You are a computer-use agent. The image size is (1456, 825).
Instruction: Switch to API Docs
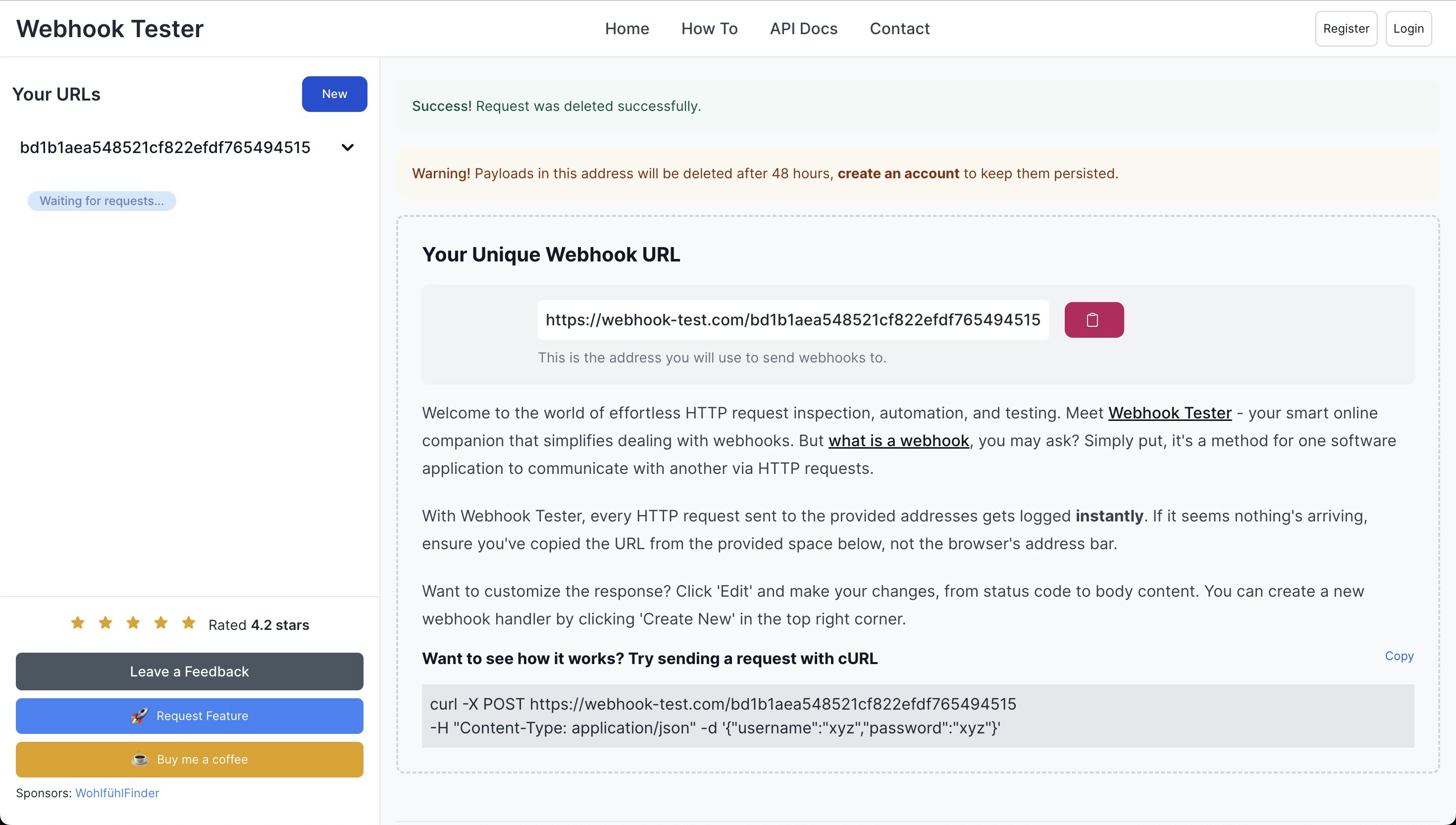point(803,28)
